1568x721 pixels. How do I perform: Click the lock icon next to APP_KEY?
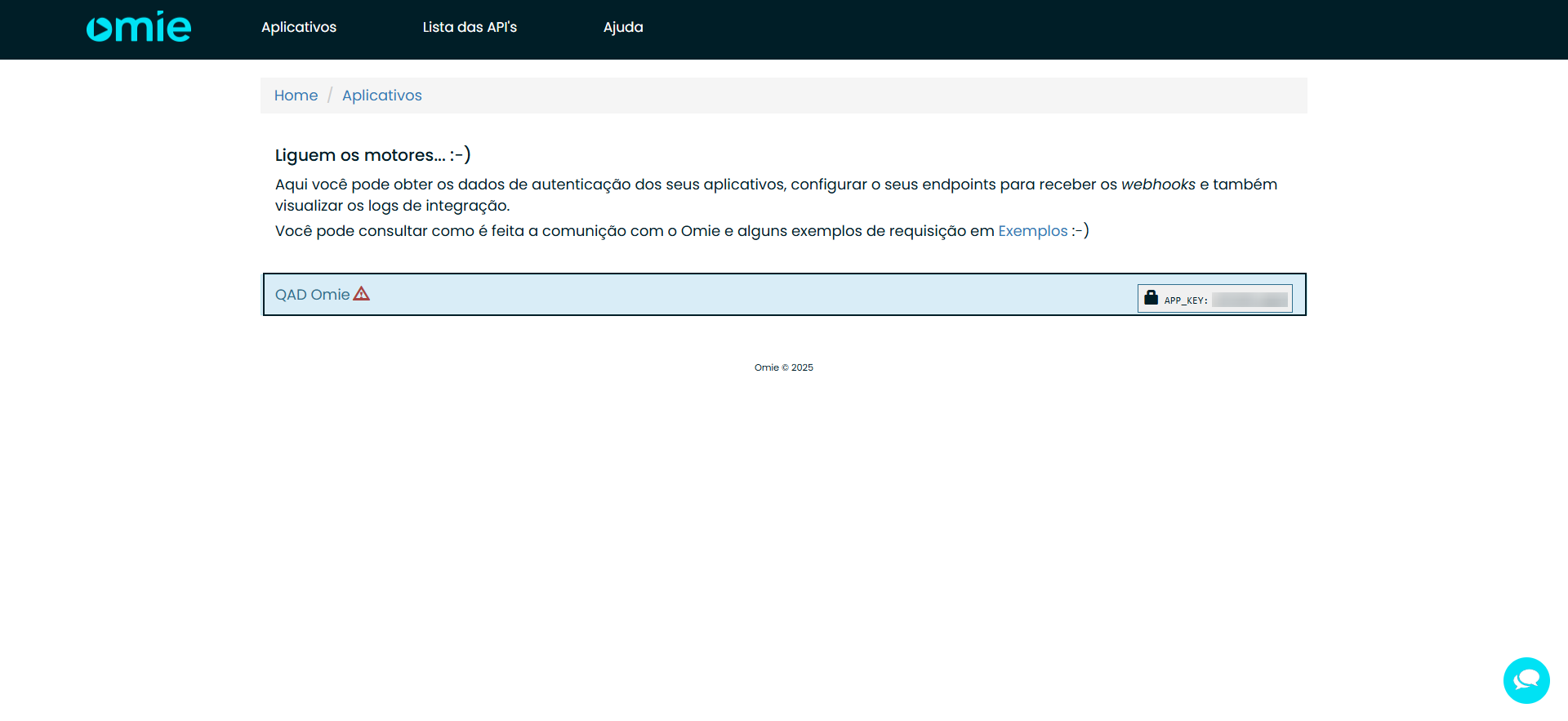click(x=1151, y=297)
